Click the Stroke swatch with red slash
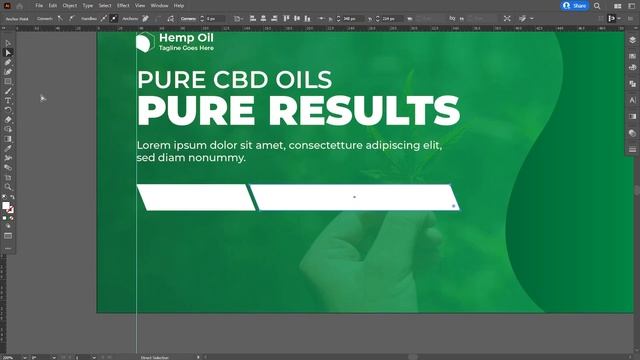 pyautogui.click(x=10, y=210)
